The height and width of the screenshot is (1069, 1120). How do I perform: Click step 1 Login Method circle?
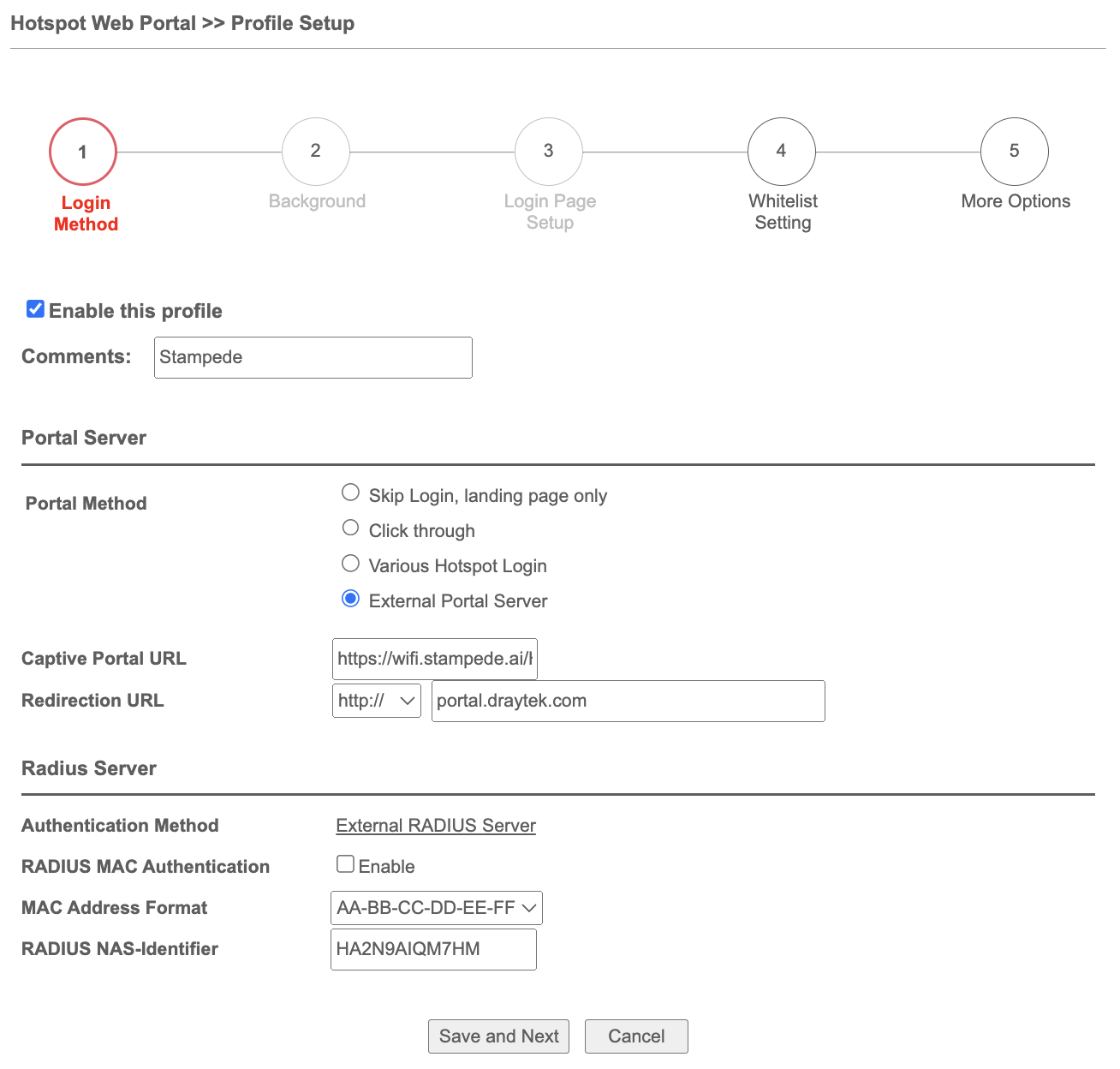[83, 152]
